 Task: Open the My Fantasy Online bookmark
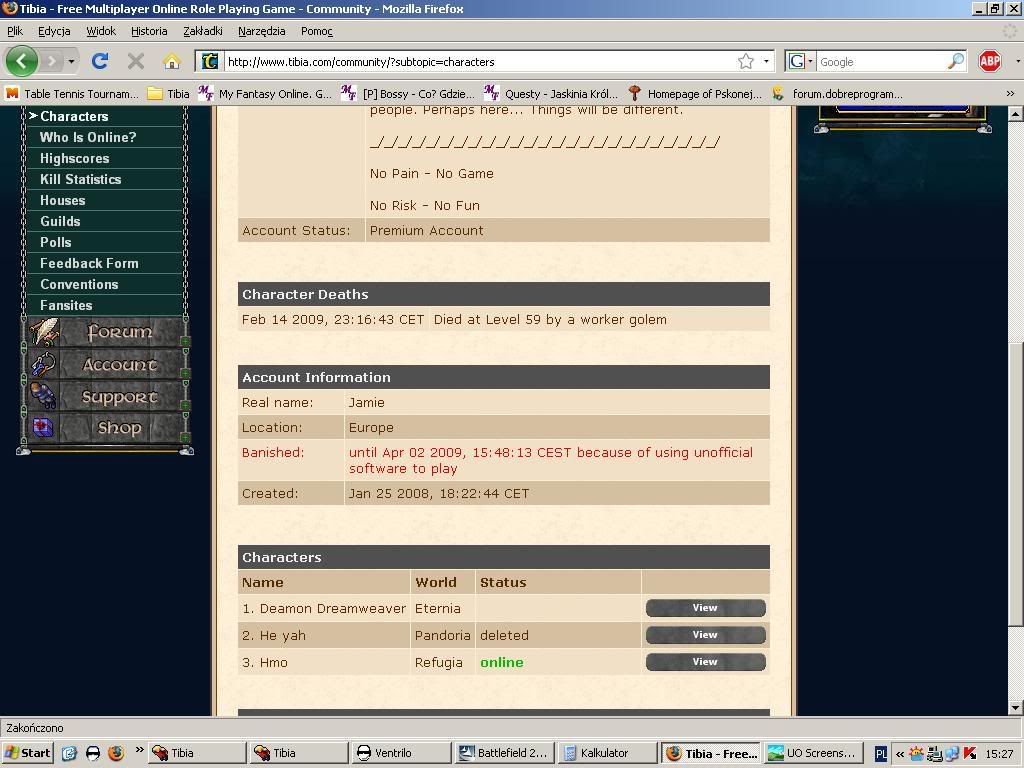[x=265, y=94]
